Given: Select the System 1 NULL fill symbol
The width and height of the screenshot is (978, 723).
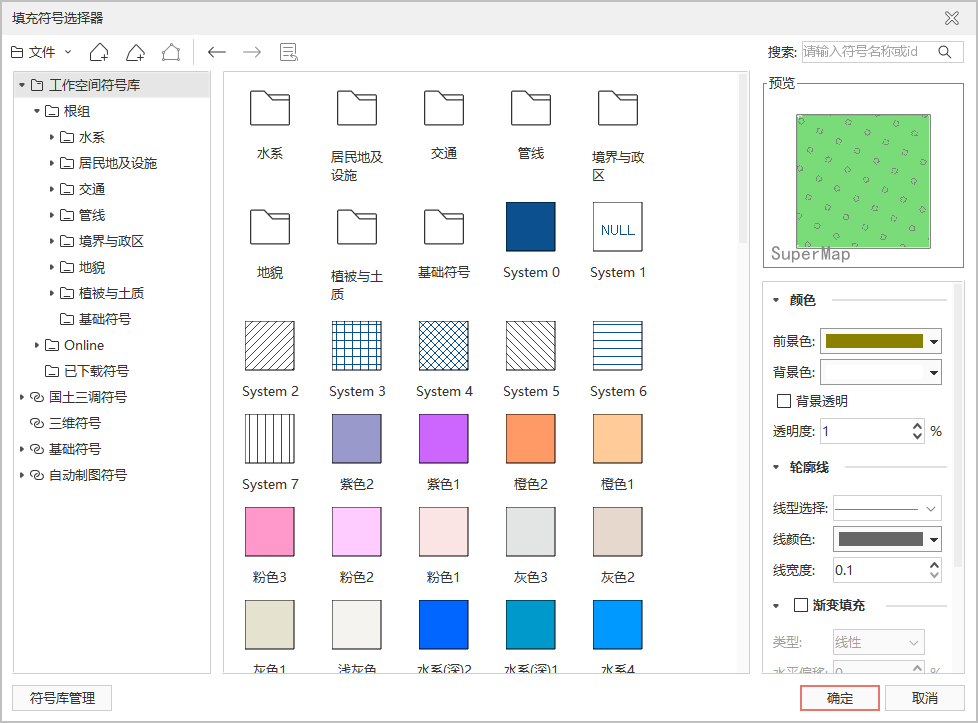Looking at the screenshot, I should click(618, 228).
